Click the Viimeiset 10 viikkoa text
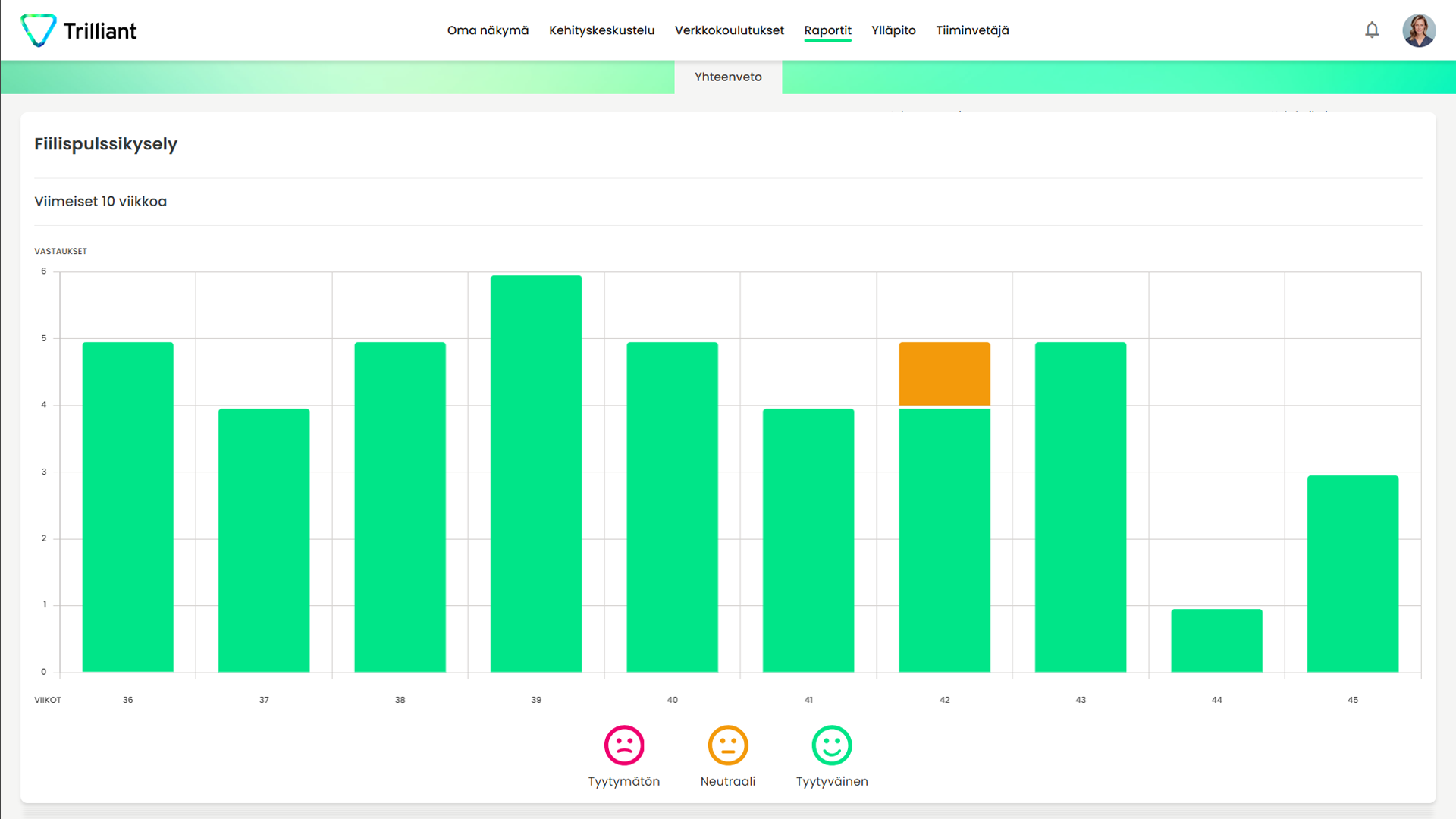The width and height of the screenshot is (1456, 819). (100, 201)
